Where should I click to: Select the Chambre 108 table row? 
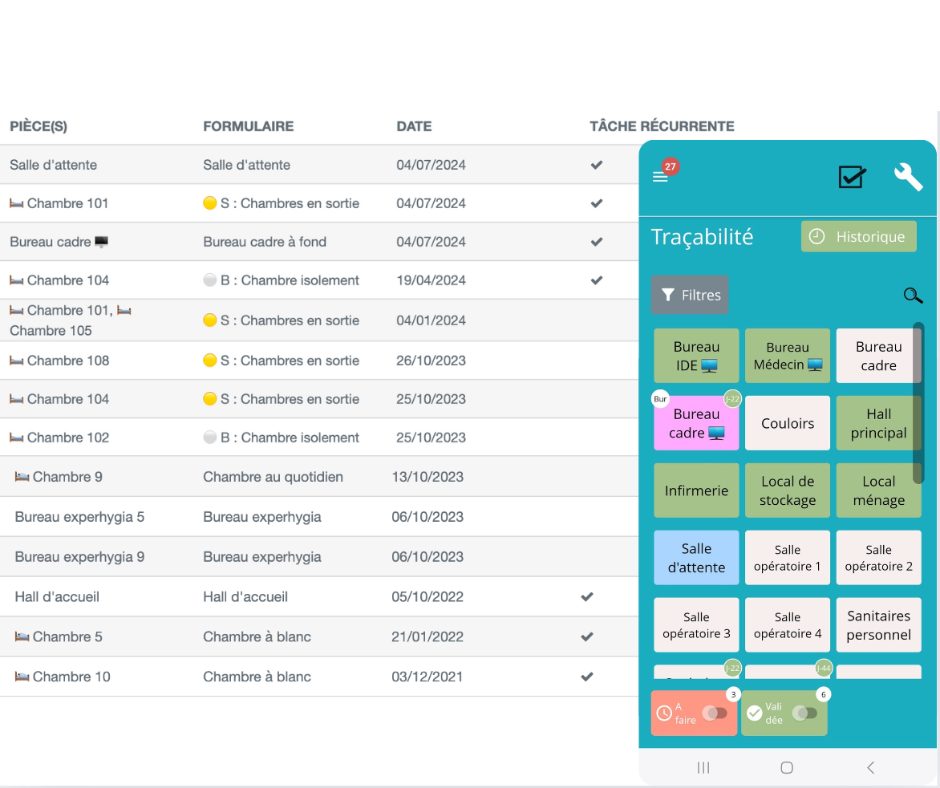300,360
